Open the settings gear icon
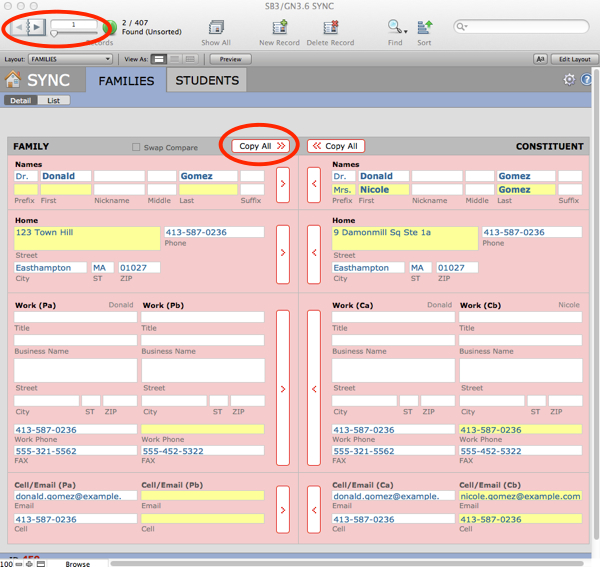Image resolution: width=600 pixels, height=567 pixels. coord(569,80)
